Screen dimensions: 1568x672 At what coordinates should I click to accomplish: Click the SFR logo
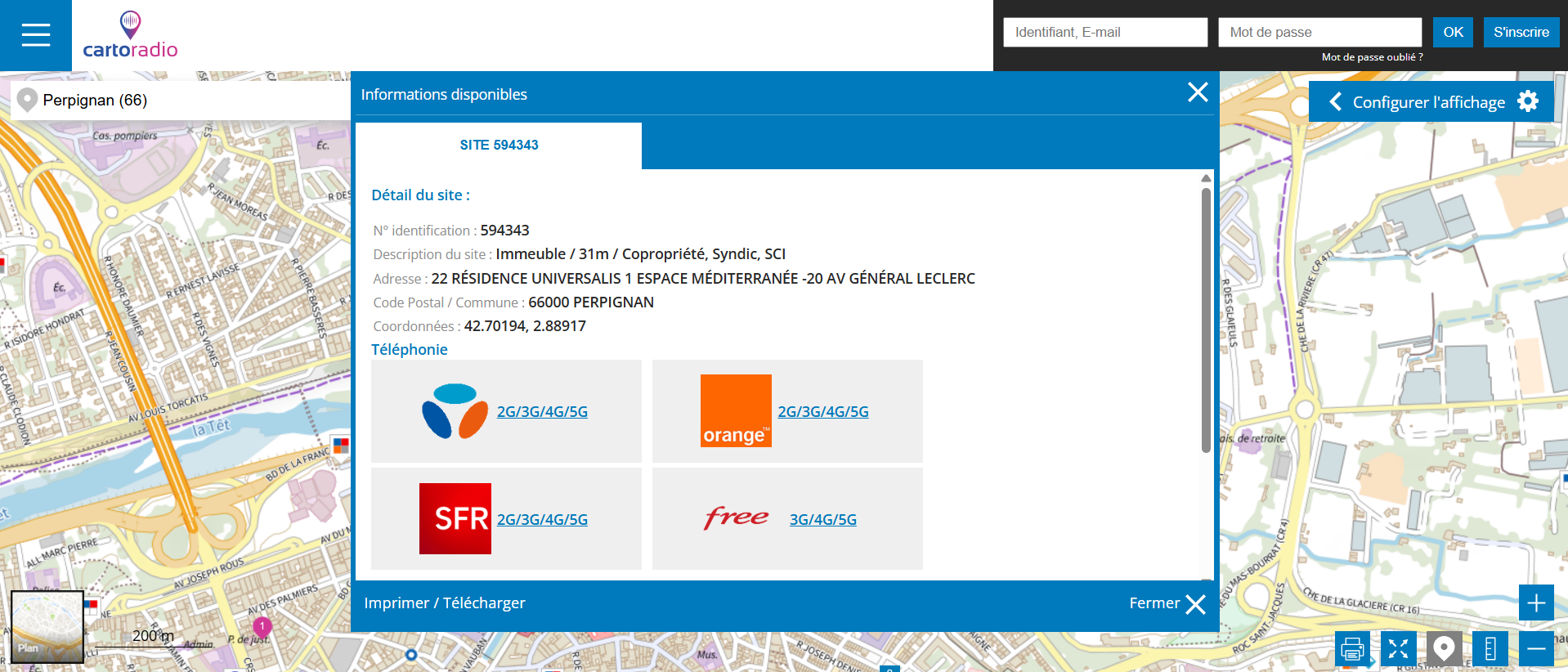coord(455,518)
